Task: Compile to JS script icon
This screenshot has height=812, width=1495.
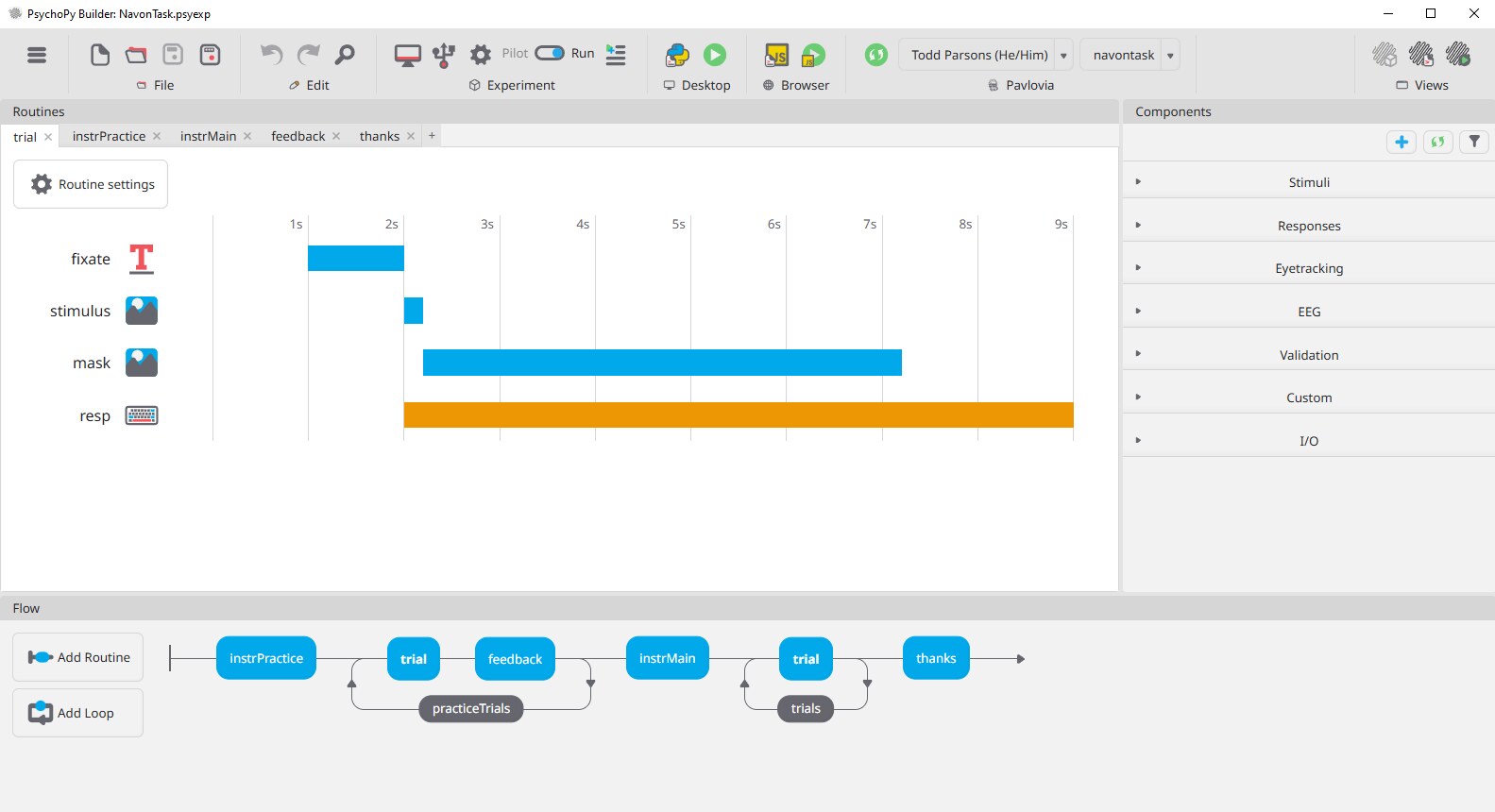Action: coord(776,55)
